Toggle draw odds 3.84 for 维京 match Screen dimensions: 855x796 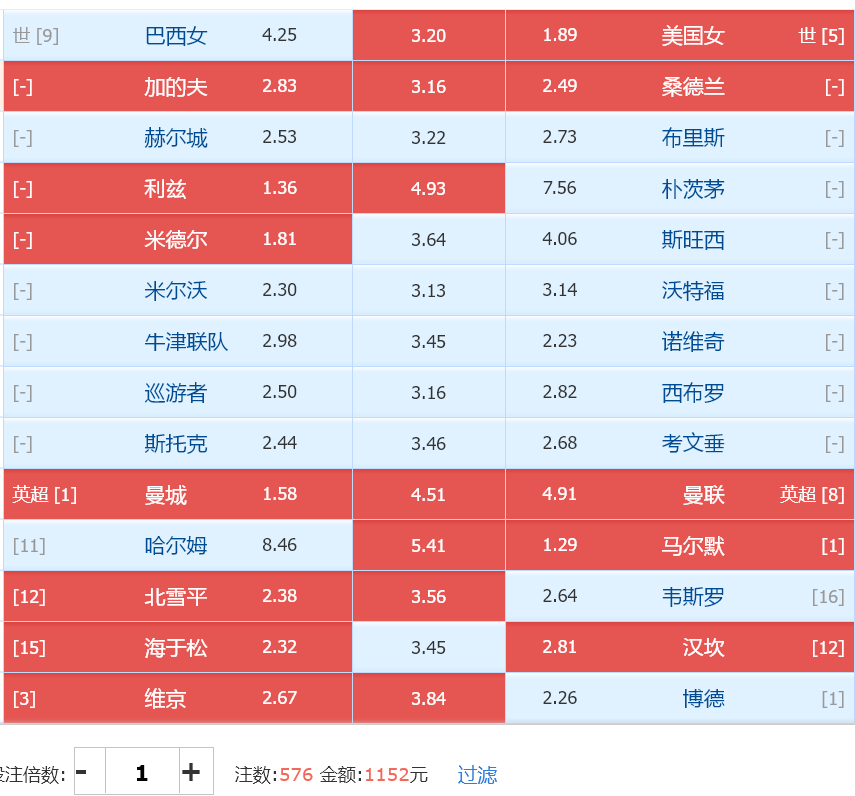[x=429, y=698]
